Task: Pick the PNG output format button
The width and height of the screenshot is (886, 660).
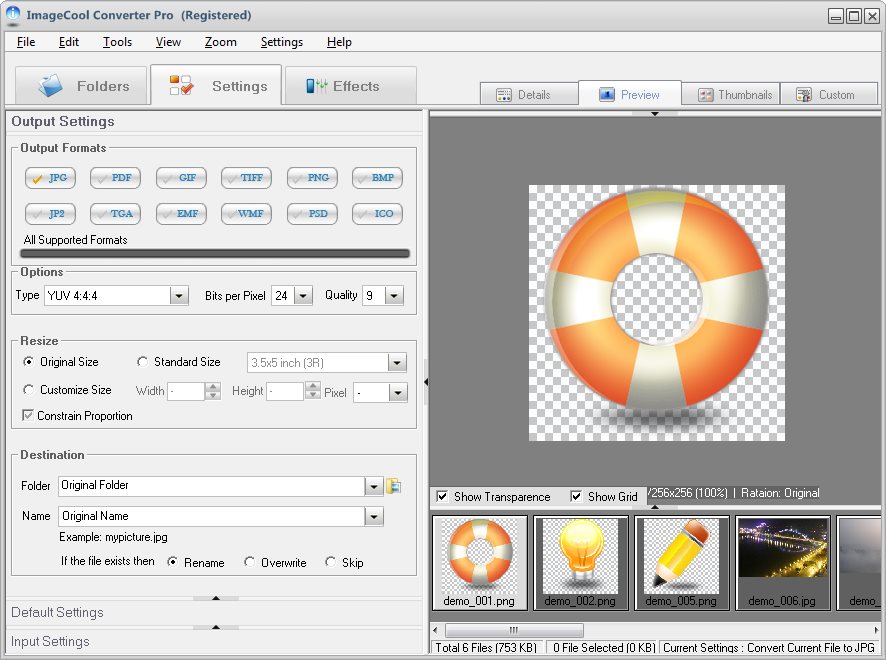Action: [x=312, y=178]
